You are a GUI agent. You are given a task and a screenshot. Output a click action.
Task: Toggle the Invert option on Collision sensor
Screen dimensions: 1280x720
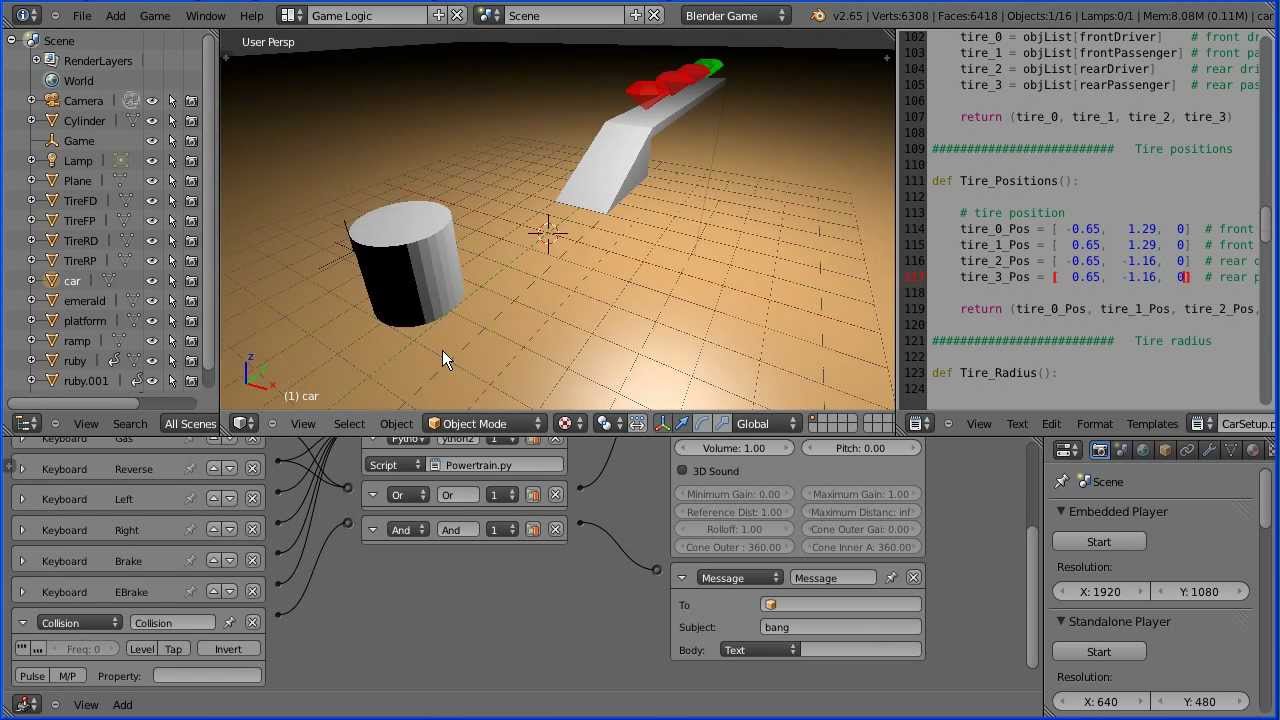(228, 649)
